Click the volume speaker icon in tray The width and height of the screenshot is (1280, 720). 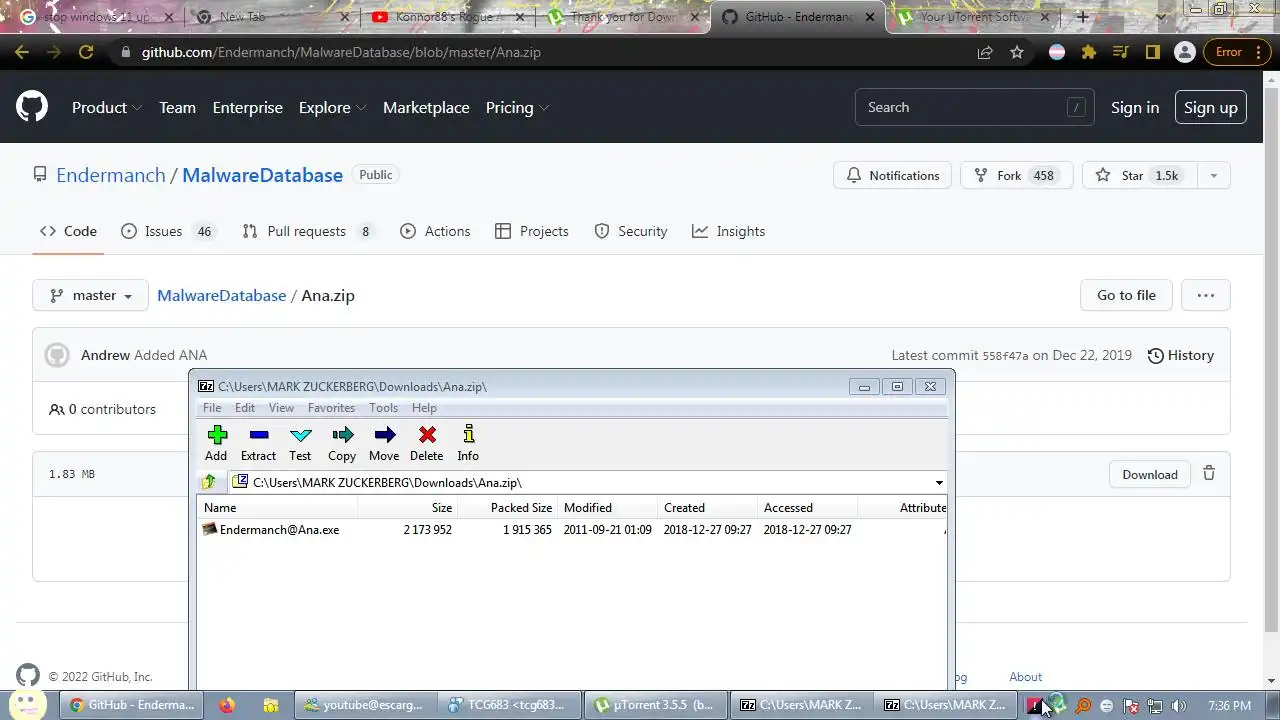click(x=1179, y=706)
